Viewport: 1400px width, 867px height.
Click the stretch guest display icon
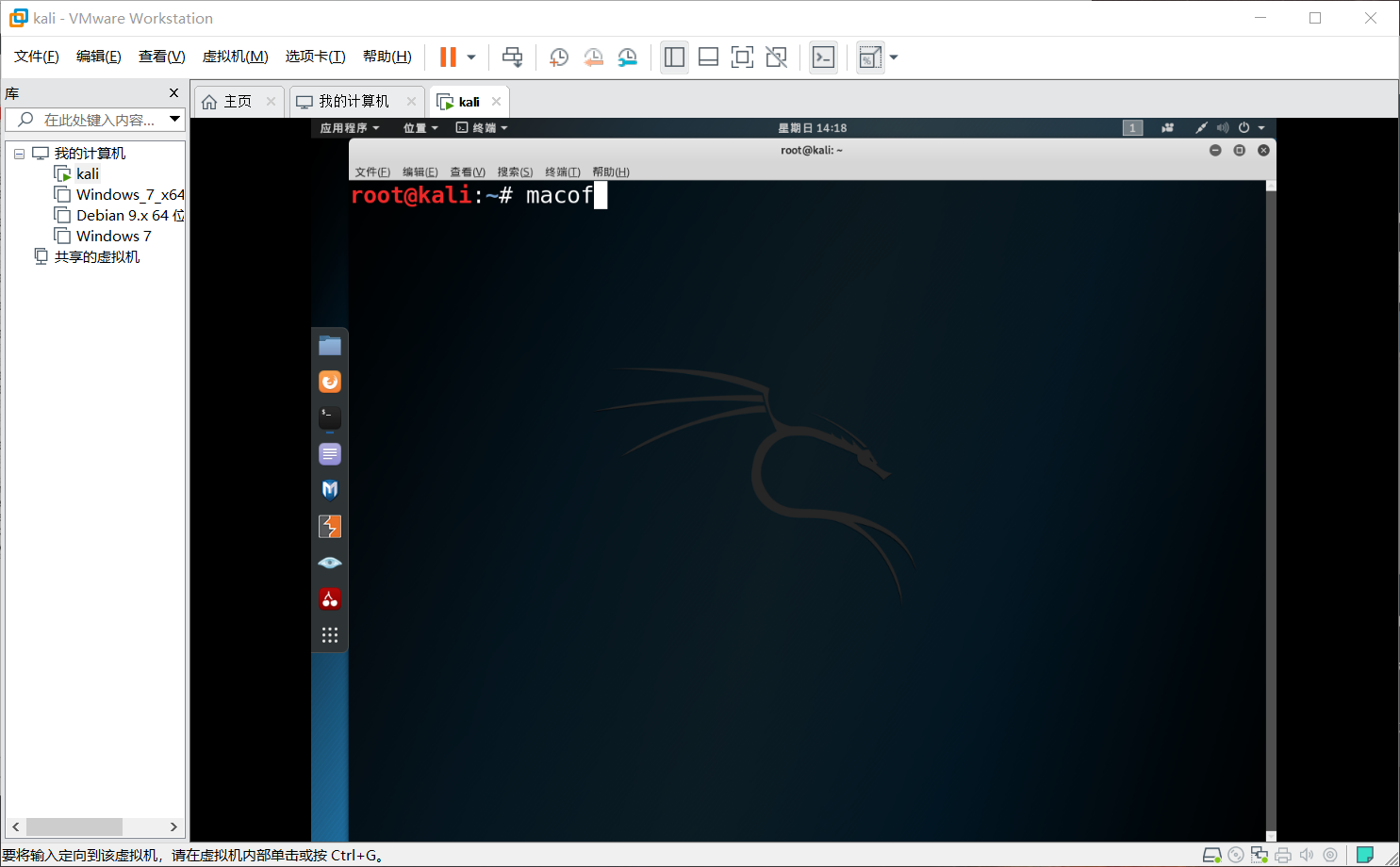(870, 57)
